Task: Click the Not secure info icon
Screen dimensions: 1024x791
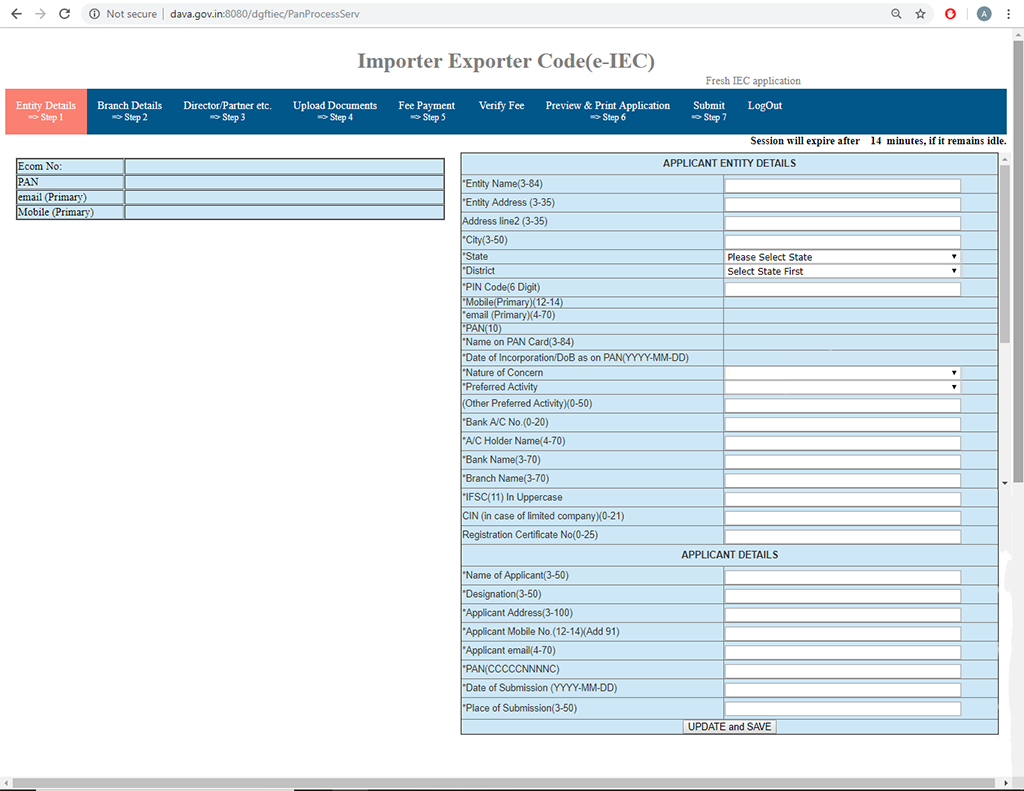Action: click(93, 14)
